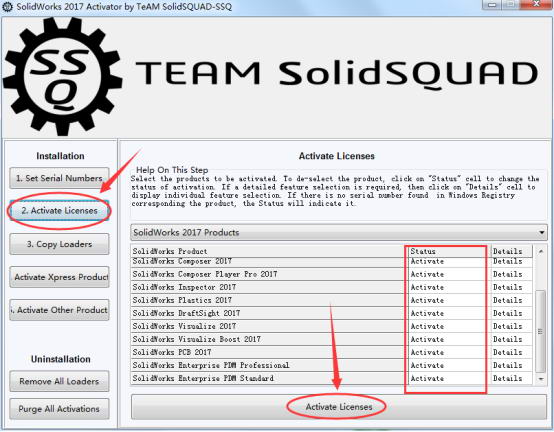The width and height of the screenshot is (554, 432).
Task: Toggle status for SolidWorks PCB 2017
Action: point(449,353)
